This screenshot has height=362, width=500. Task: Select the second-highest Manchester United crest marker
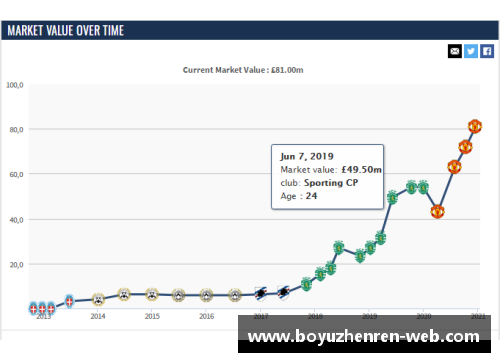coord(465,147)
